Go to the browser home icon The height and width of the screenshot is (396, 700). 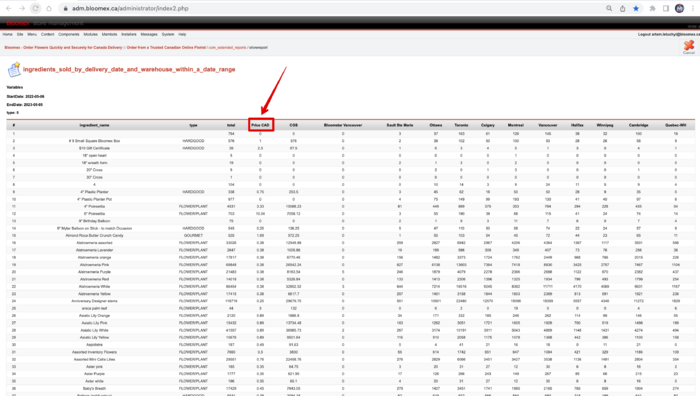pos(49,8)
